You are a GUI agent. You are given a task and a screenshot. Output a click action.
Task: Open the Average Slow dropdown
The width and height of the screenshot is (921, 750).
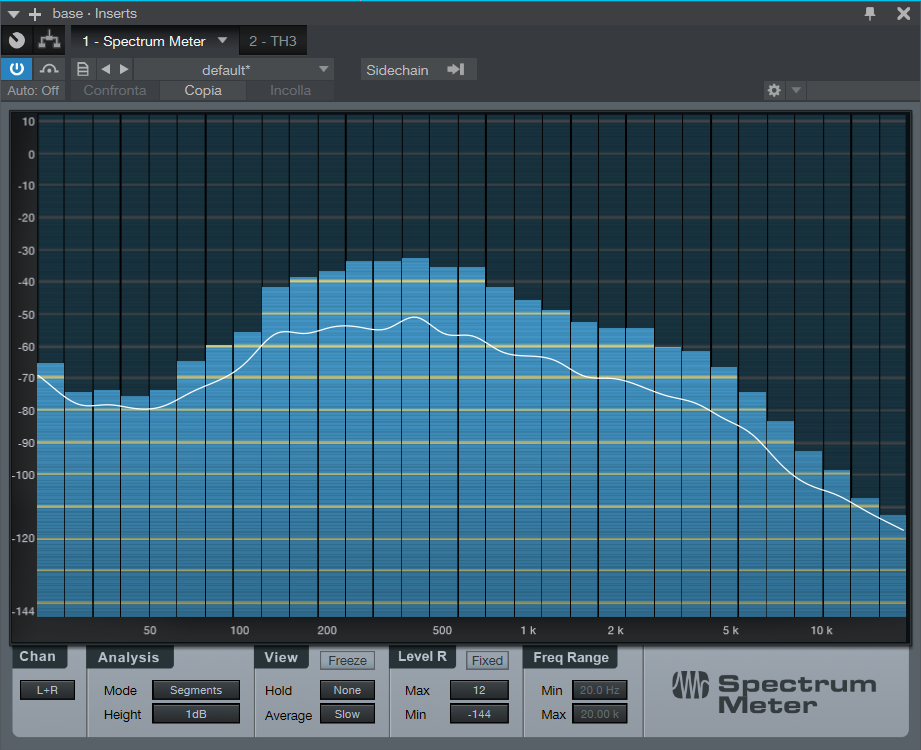(x=347, y=714)
